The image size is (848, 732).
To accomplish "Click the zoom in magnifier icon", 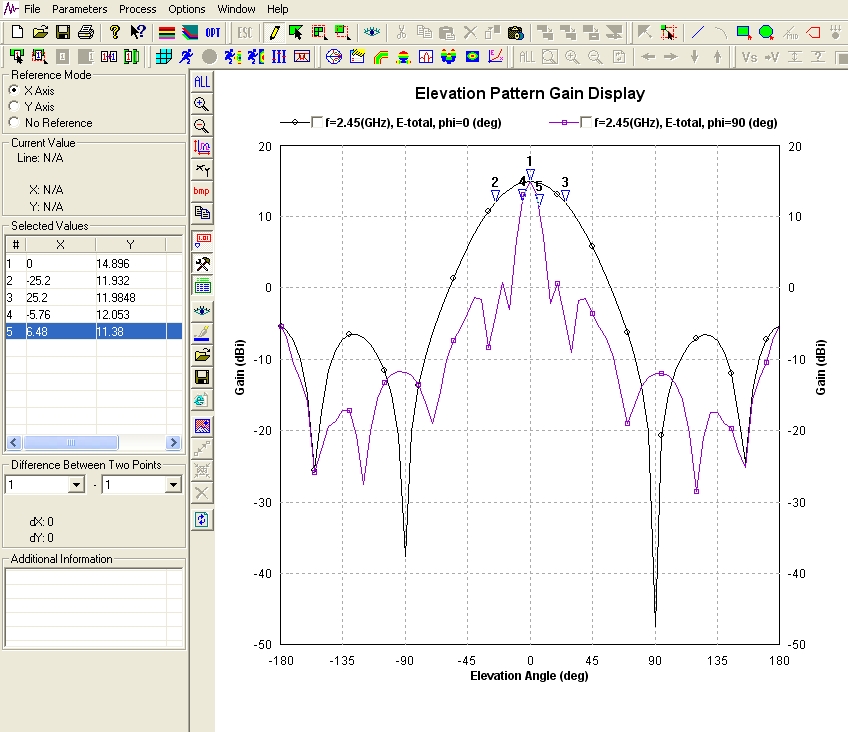I will pyautogui.click(x=202, y=103).
